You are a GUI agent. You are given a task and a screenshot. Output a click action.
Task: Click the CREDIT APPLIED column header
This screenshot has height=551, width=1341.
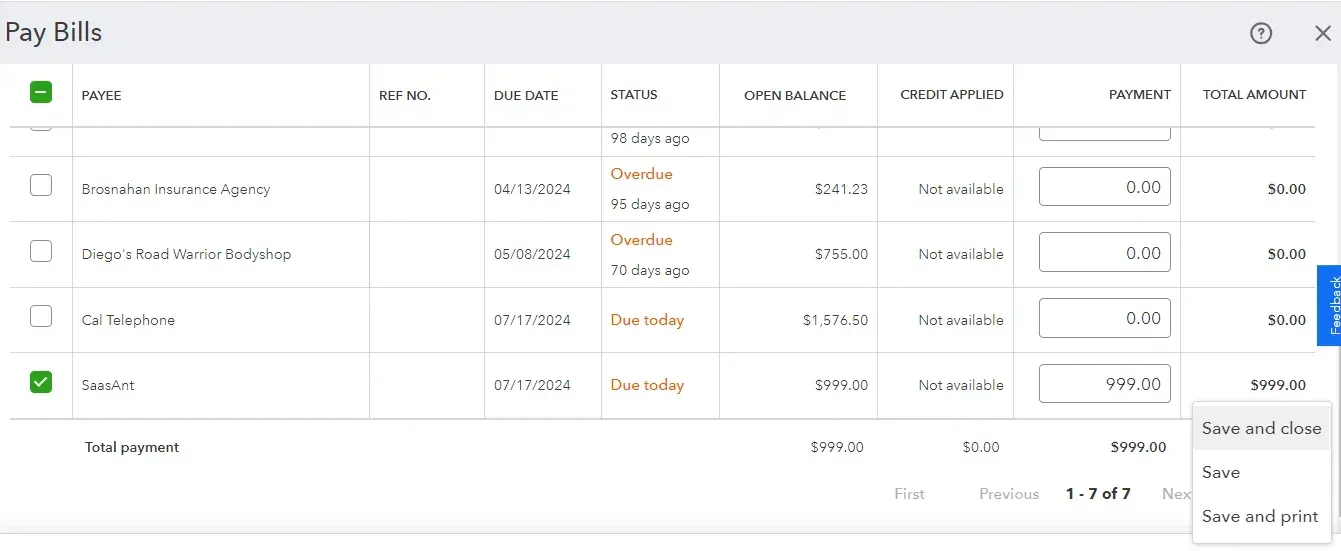click(x=952, y=95)
